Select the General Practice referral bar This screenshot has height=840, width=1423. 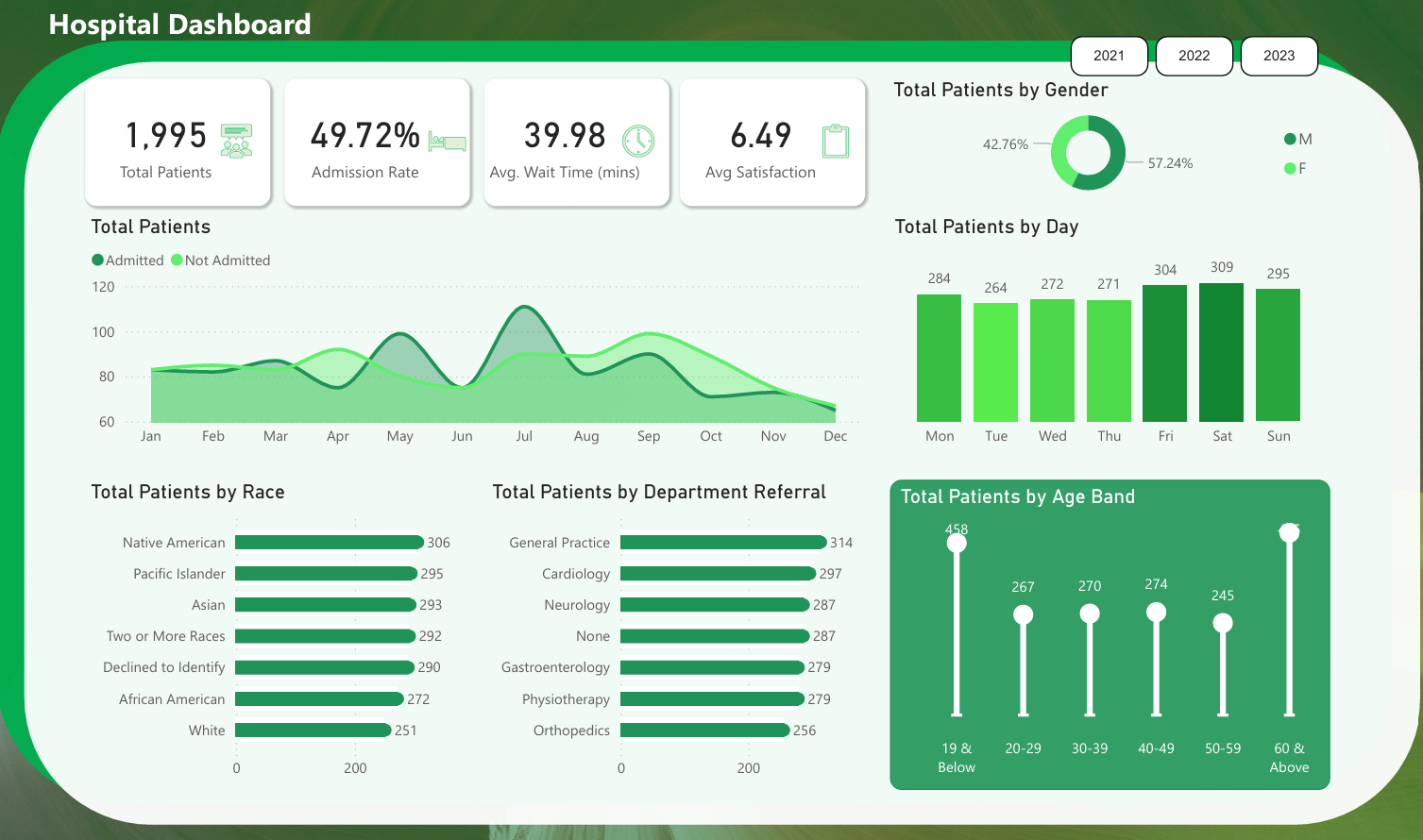[x=722, y=543]
